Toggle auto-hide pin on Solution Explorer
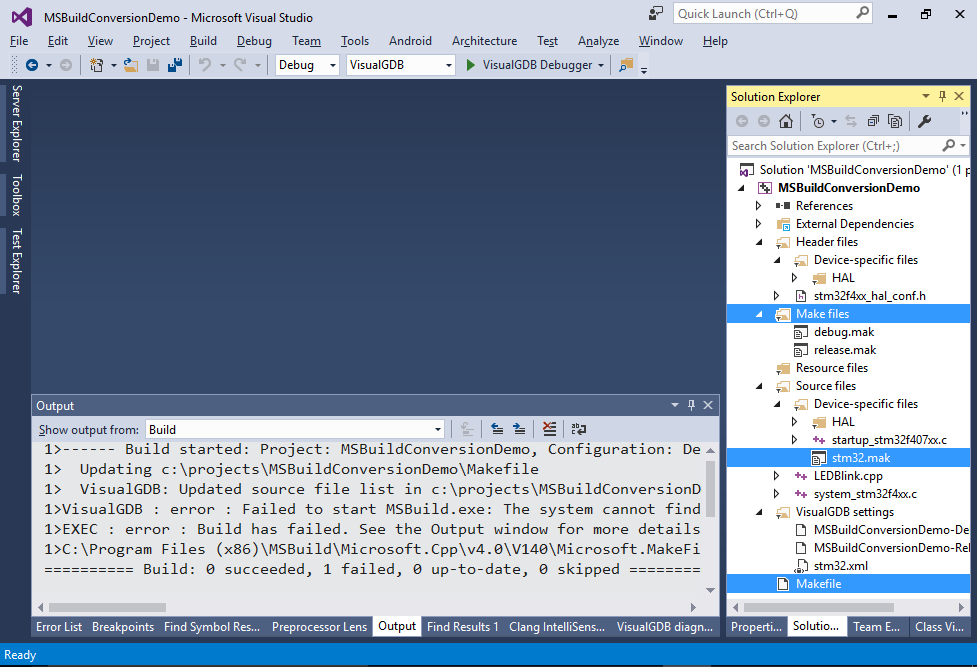 942,96
